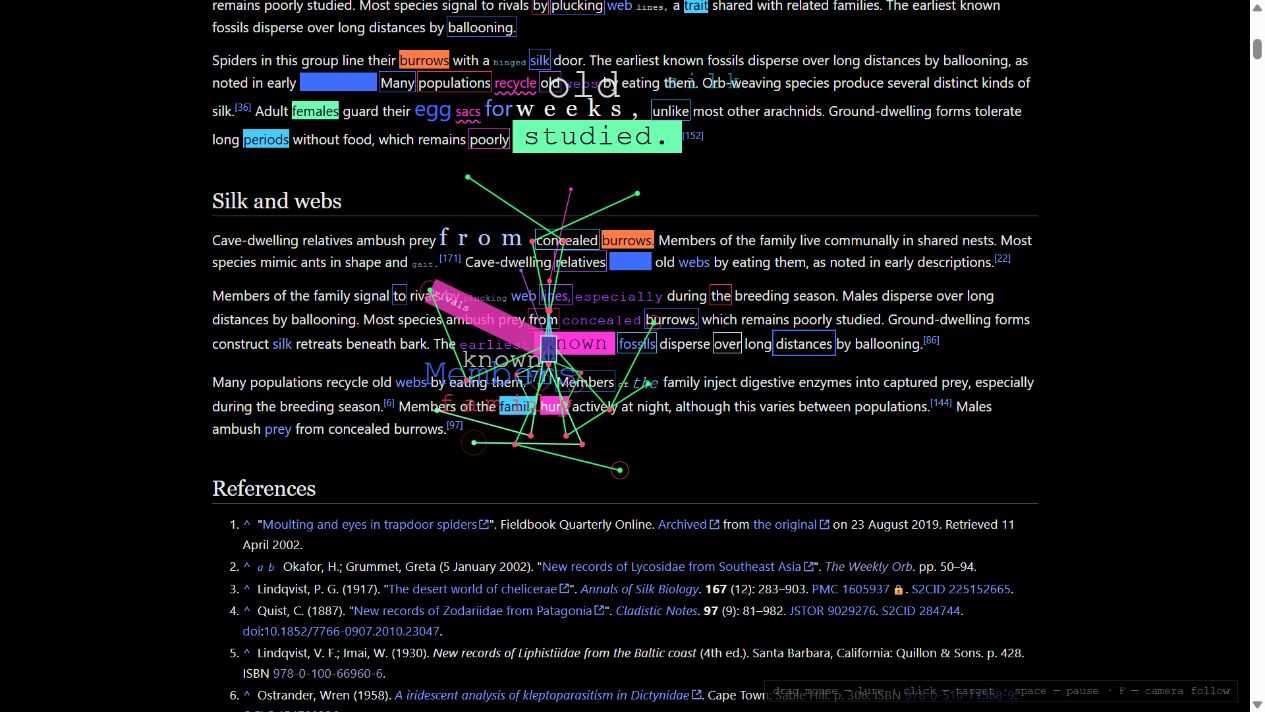
Task: Click external link icon beside "Archived"
Action: point(715,525)
